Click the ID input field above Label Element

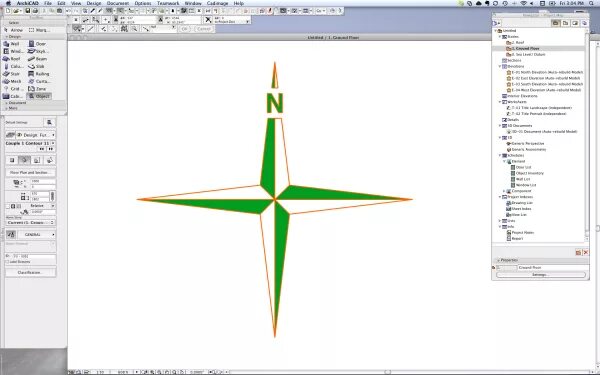pyautogui.click(x=33, y=256)
